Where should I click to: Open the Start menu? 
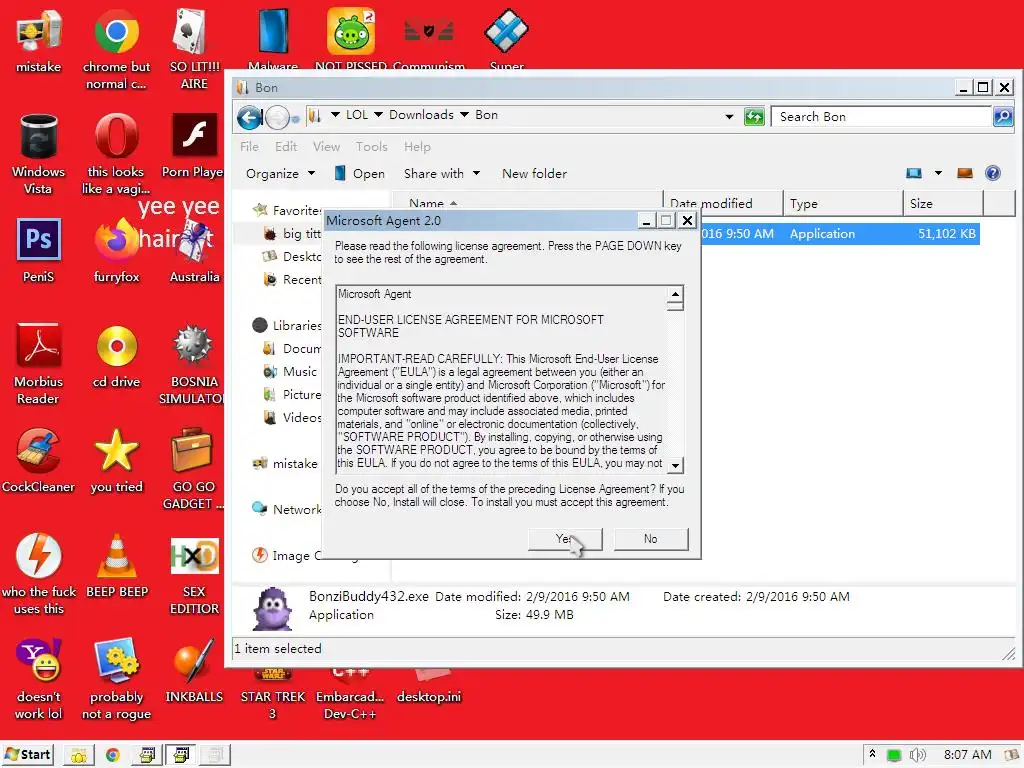[27, 754]
